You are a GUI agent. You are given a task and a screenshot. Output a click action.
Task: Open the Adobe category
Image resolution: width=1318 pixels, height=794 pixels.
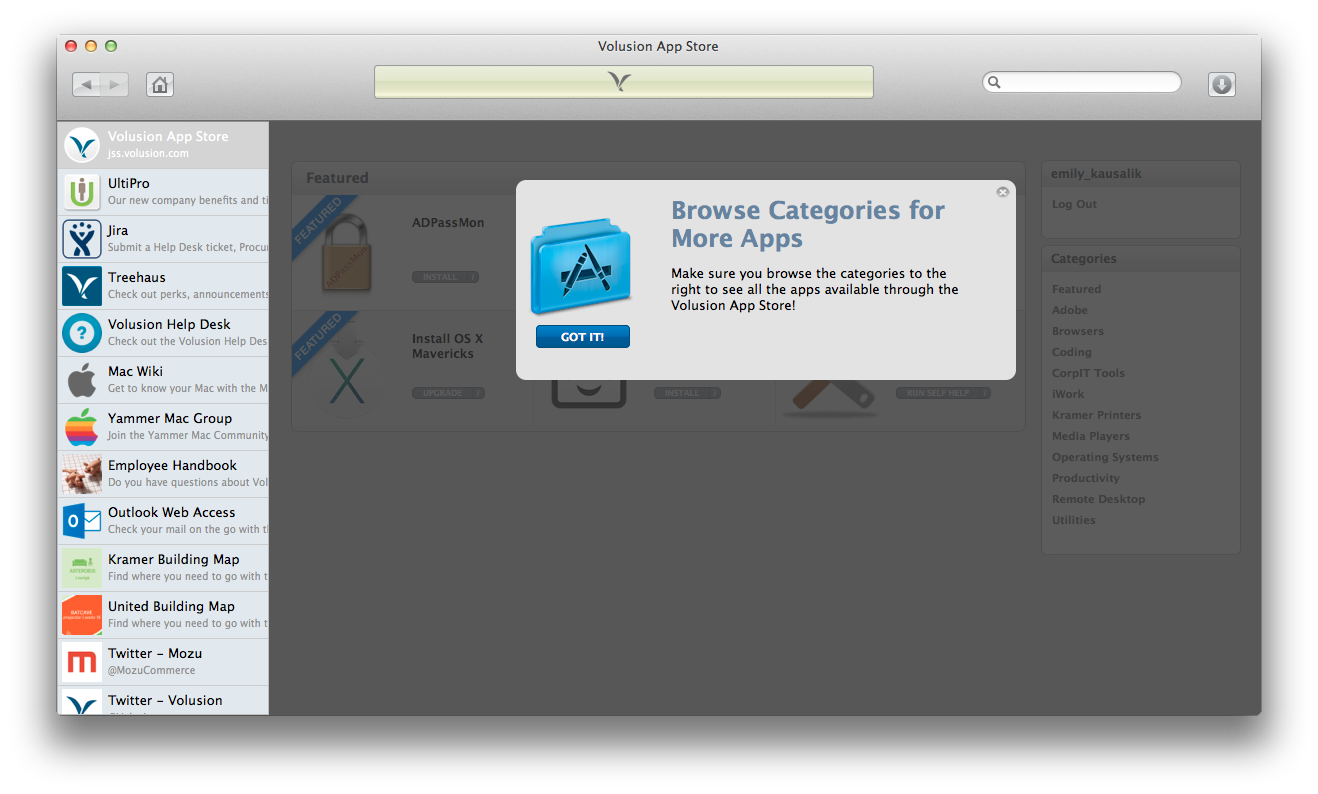coord(1070,310)
